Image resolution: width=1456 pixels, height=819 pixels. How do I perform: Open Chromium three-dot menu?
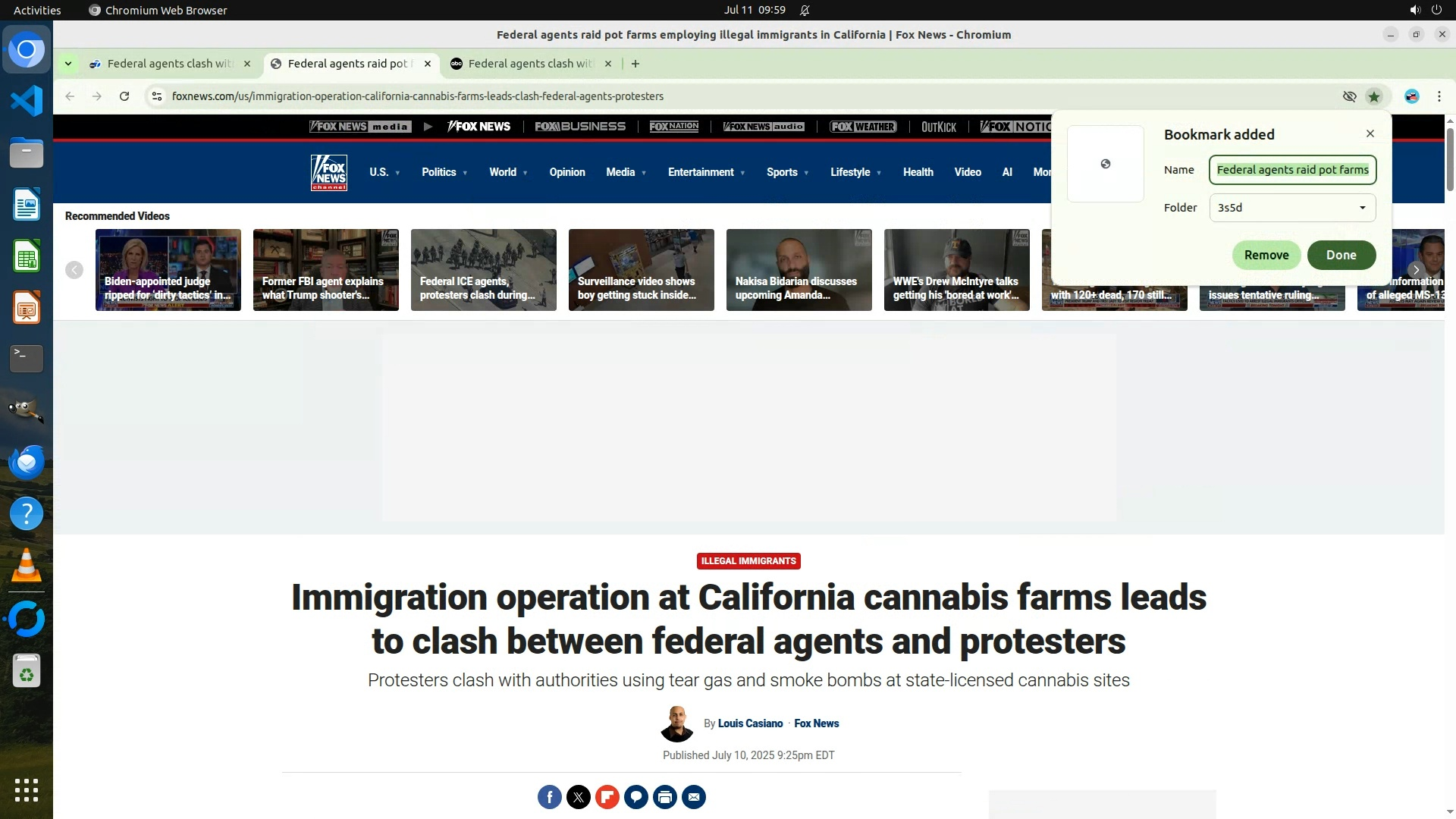pyautogui.click(x=1439, y=96)
